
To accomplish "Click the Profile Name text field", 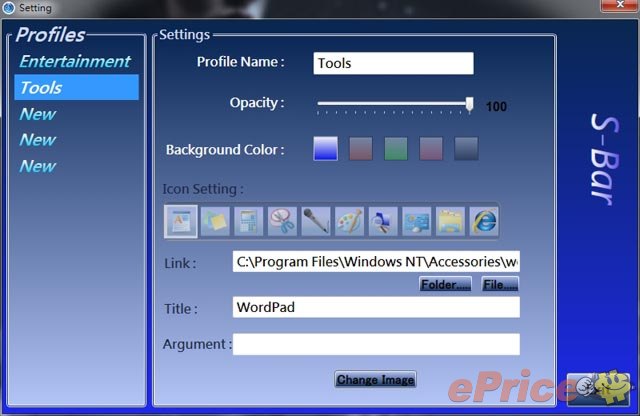I will tap(393, 63).
